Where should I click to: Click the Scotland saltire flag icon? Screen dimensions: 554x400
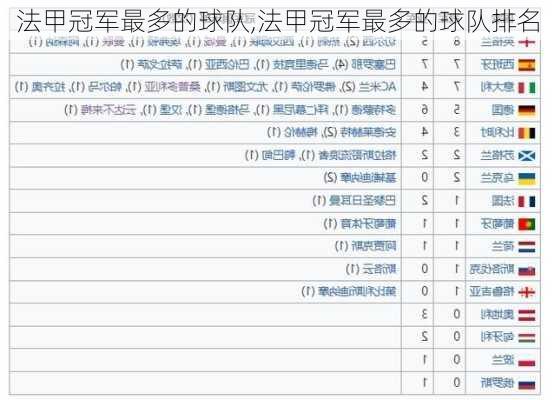526,156
